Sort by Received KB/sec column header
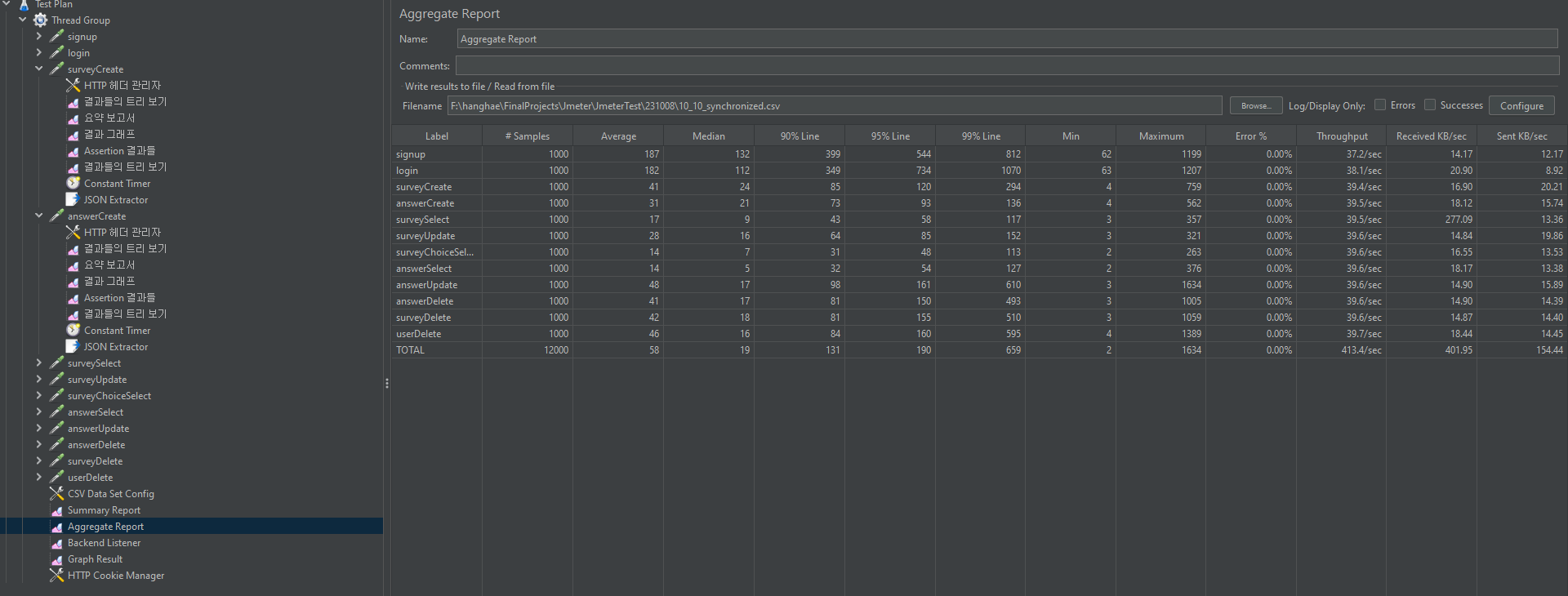This screenshot has height=596, width=1568. (x=1432, y=136)
